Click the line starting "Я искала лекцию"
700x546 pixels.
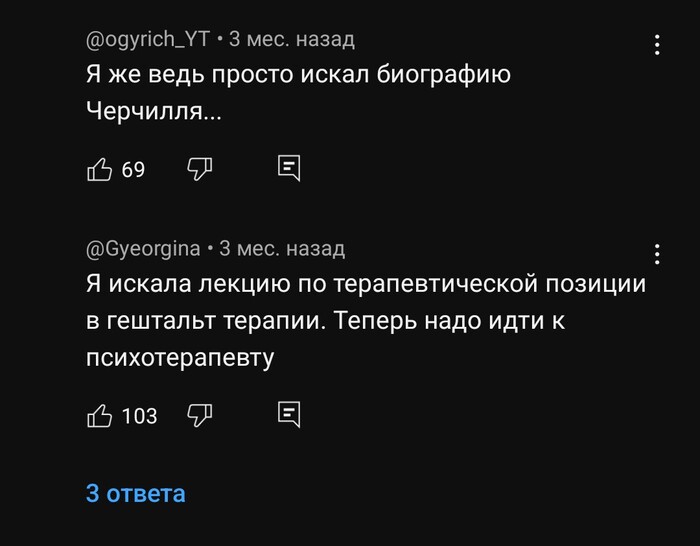(365, 285)
